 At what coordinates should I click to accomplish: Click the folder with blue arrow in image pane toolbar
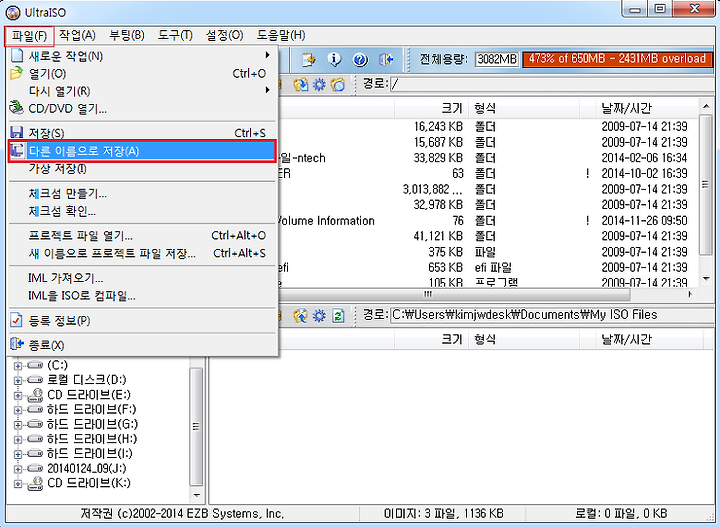(301, 84)
